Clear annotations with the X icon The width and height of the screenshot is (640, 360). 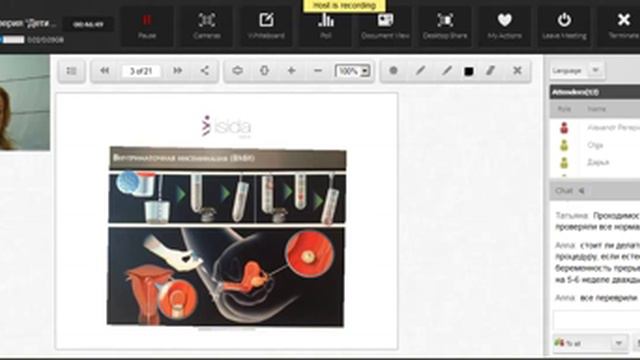(517, 71)
